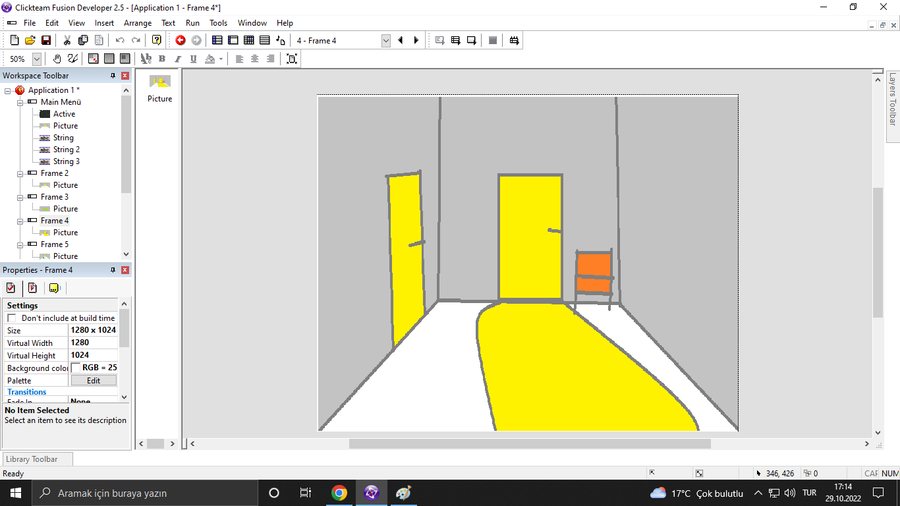900x506 pixels.
Task: Collapse the Main Menü tree node
Action: [x=20, y=102]
